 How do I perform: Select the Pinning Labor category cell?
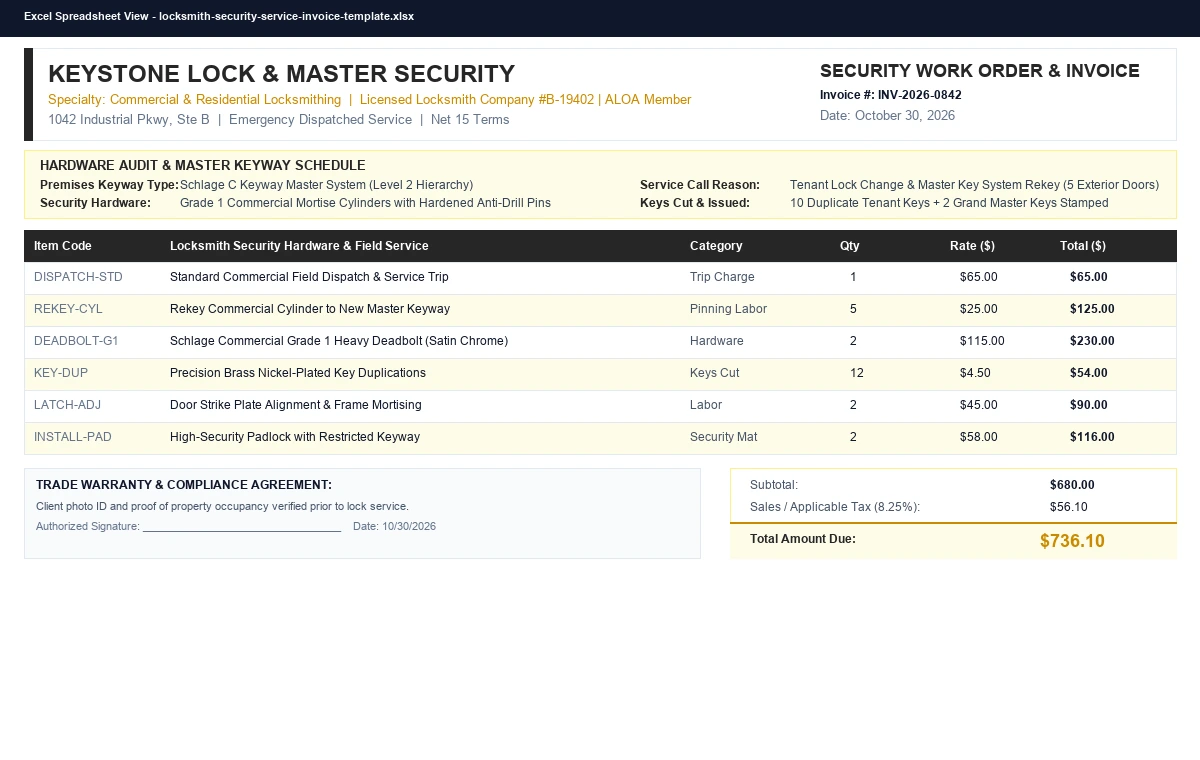728,309
